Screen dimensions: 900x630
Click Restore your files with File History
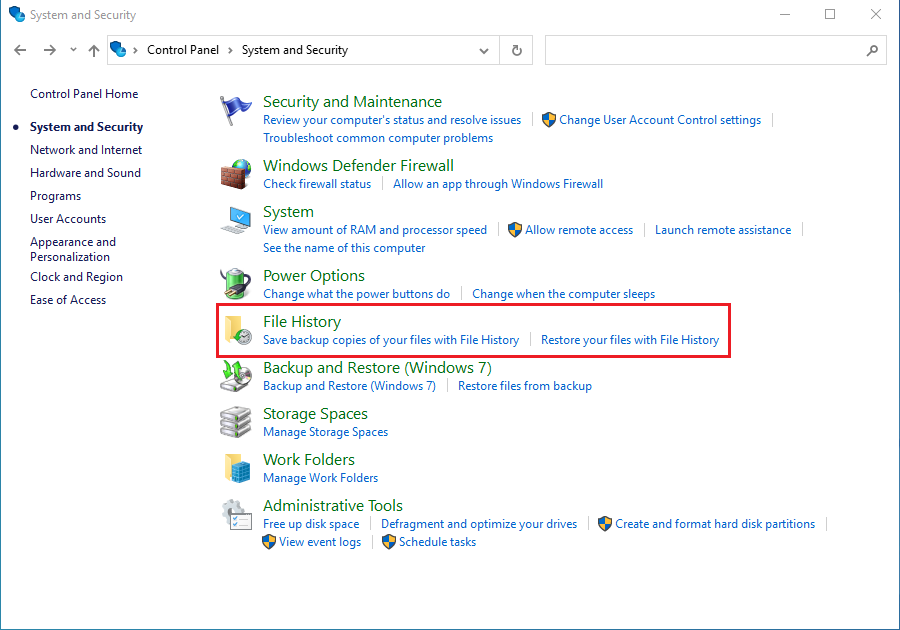[x=630, y=339]
